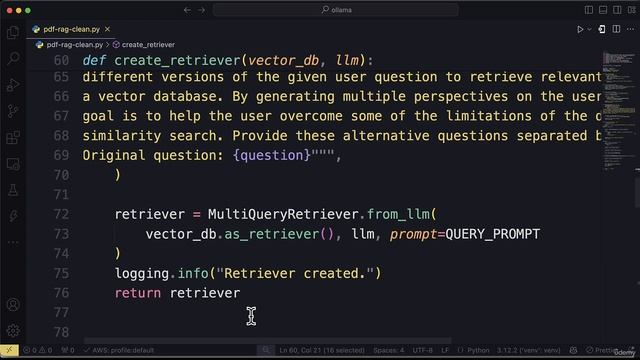Click the as_retriever method call
The height and width of the screenshot is (360, 640).
tap(271, 234)
